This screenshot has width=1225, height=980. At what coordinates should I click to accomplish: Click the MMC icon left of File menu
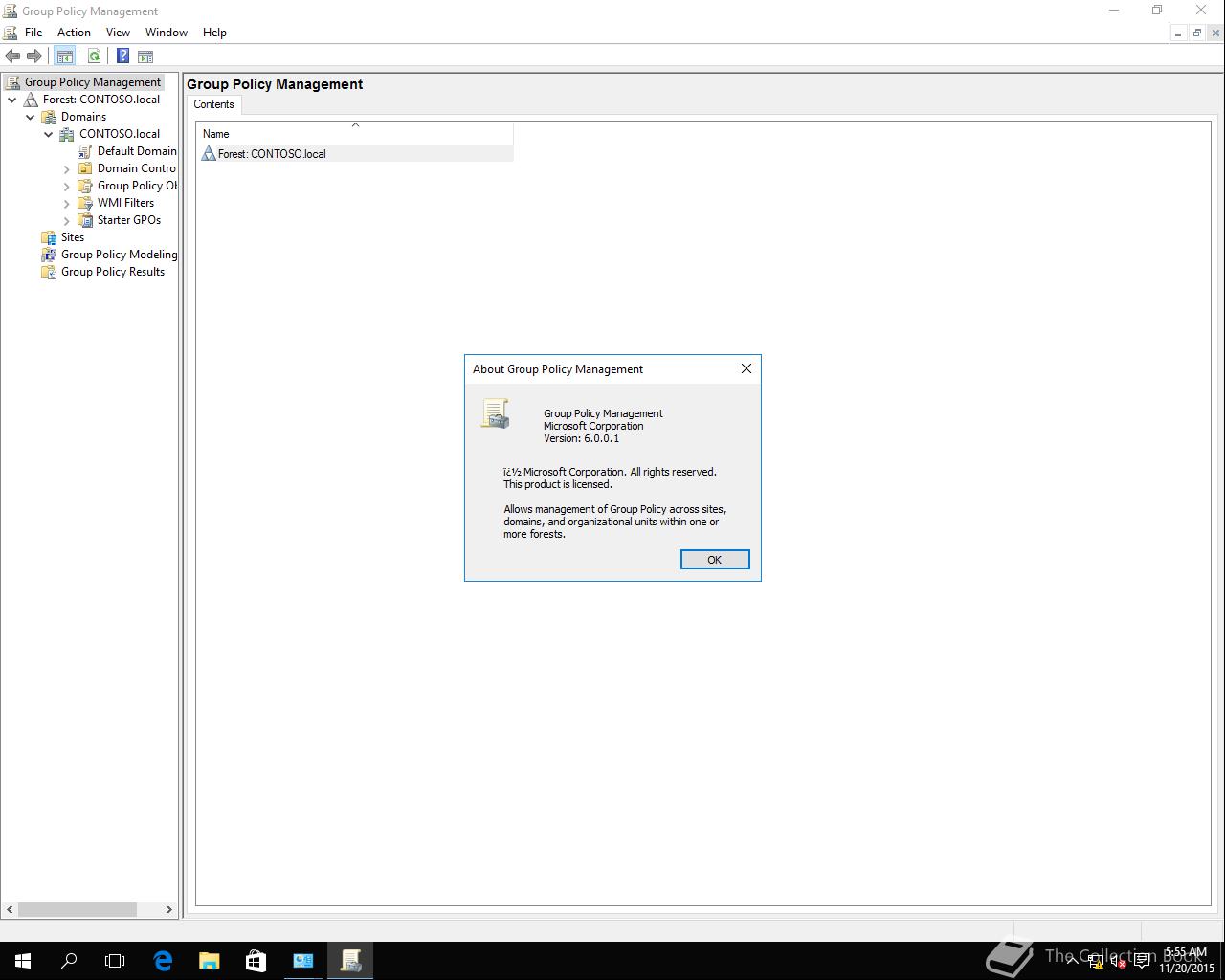pos(11,33)
